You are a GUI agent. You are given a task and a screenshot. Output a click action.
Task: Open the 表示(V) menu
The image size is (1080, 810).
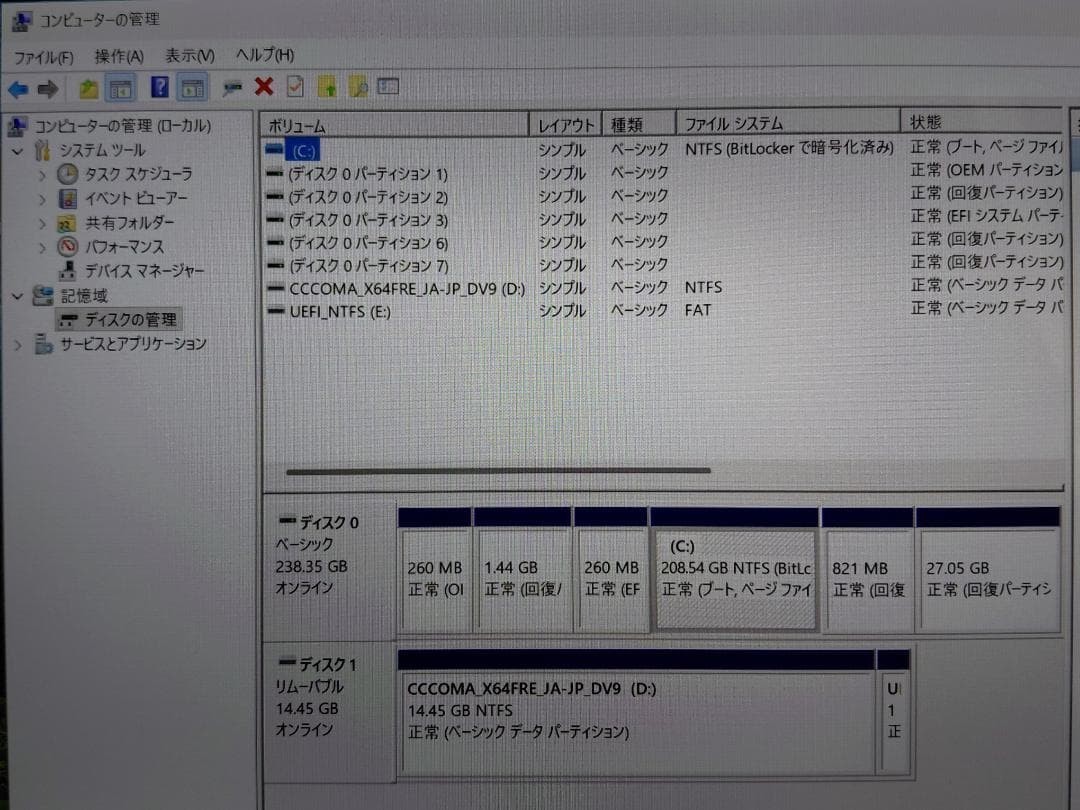(x=189, y=55)
